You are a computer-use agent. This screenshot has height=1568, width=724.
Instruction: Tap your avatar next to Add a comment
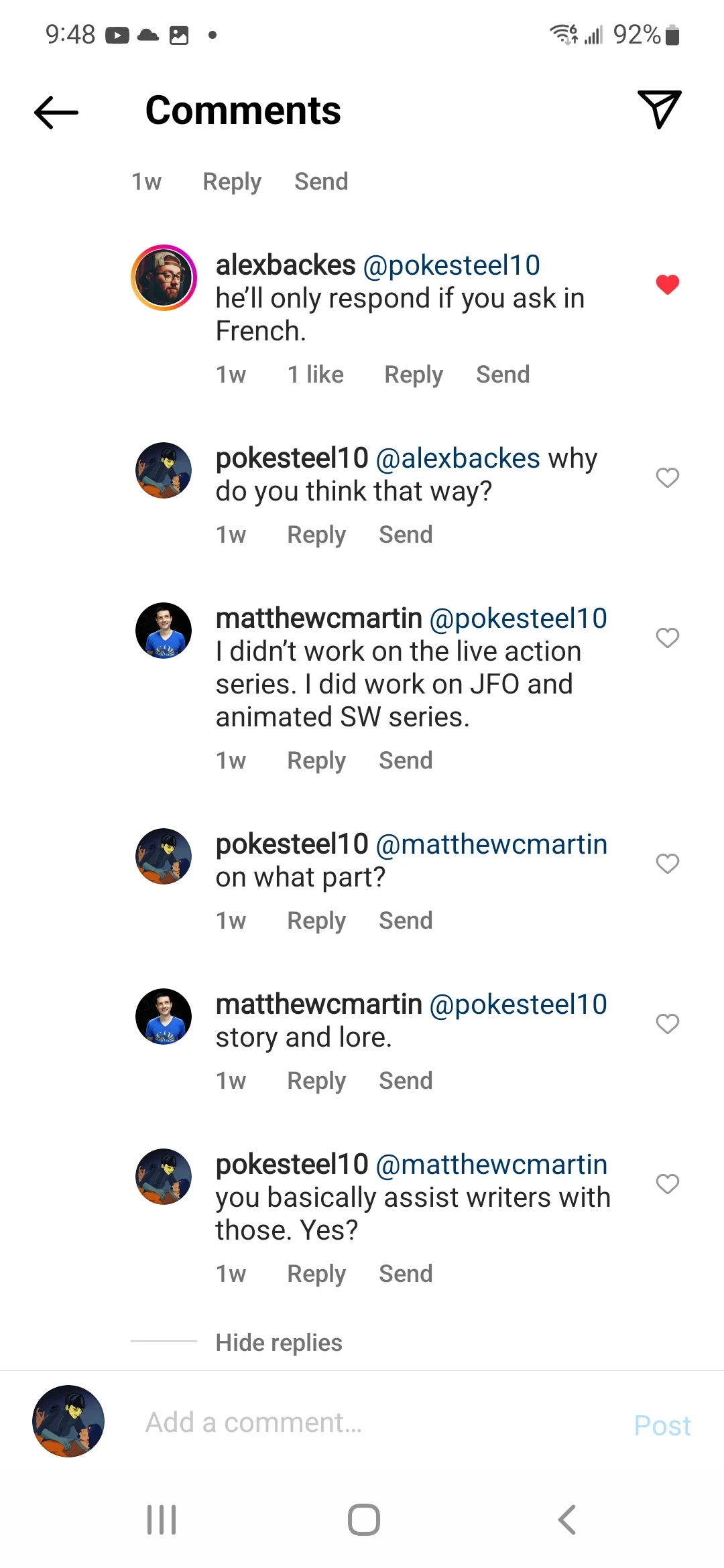pyautogui.click(x=68, y=1422)
